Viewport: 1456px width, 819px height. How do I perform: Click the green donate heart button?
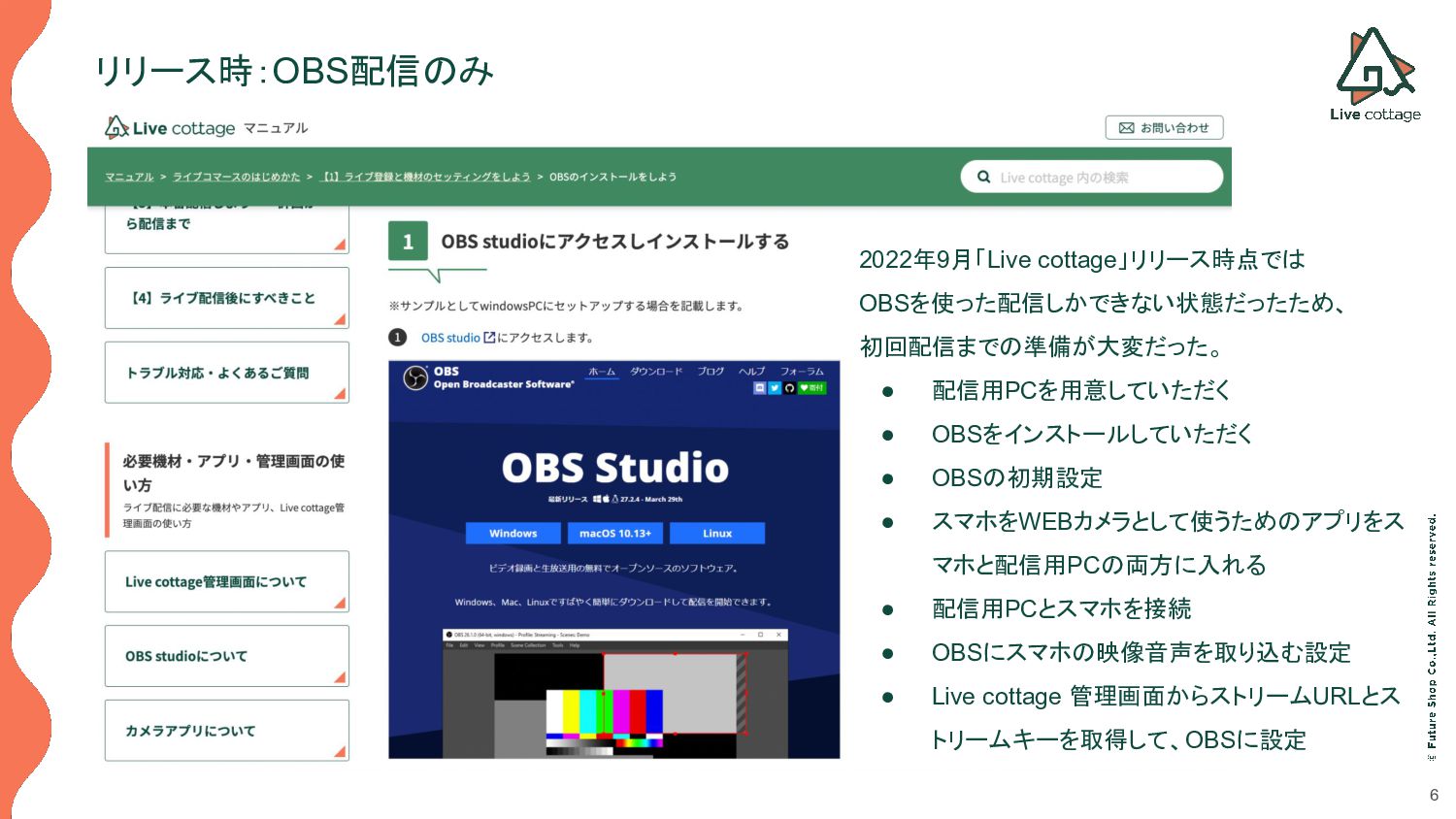811,388
